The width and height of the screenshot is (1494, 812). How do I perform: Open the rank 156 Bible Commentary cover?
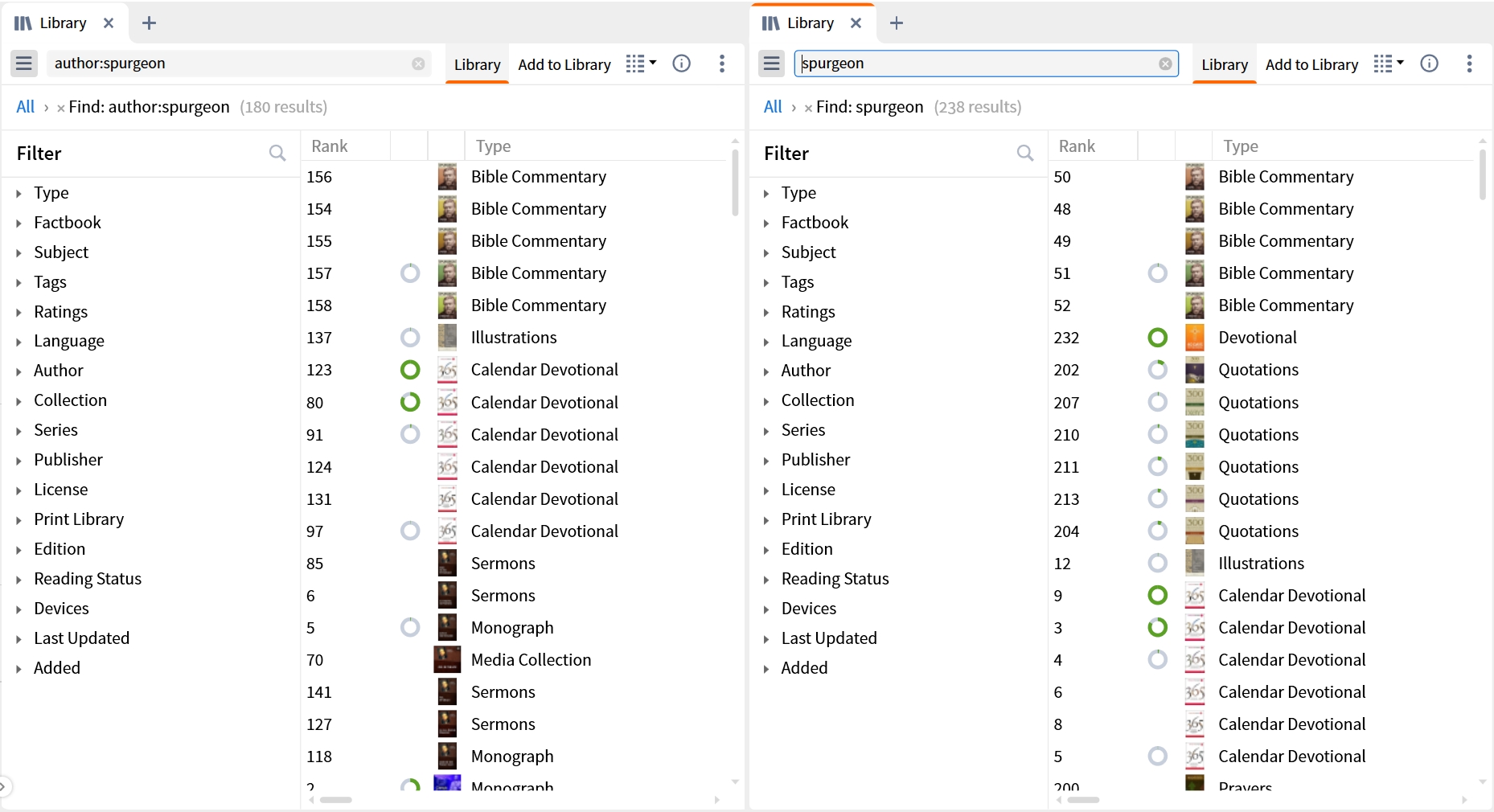447,177
